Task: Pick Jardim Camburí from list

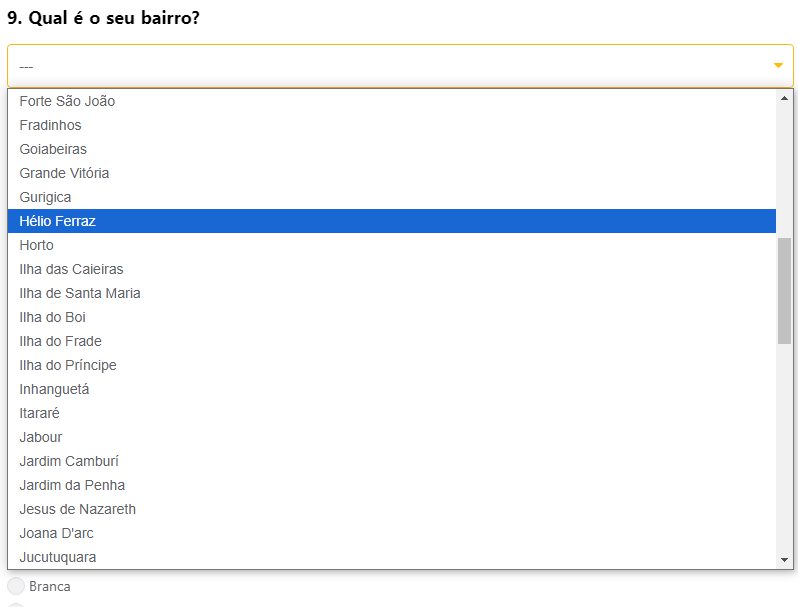Action: tap(69, 461)
